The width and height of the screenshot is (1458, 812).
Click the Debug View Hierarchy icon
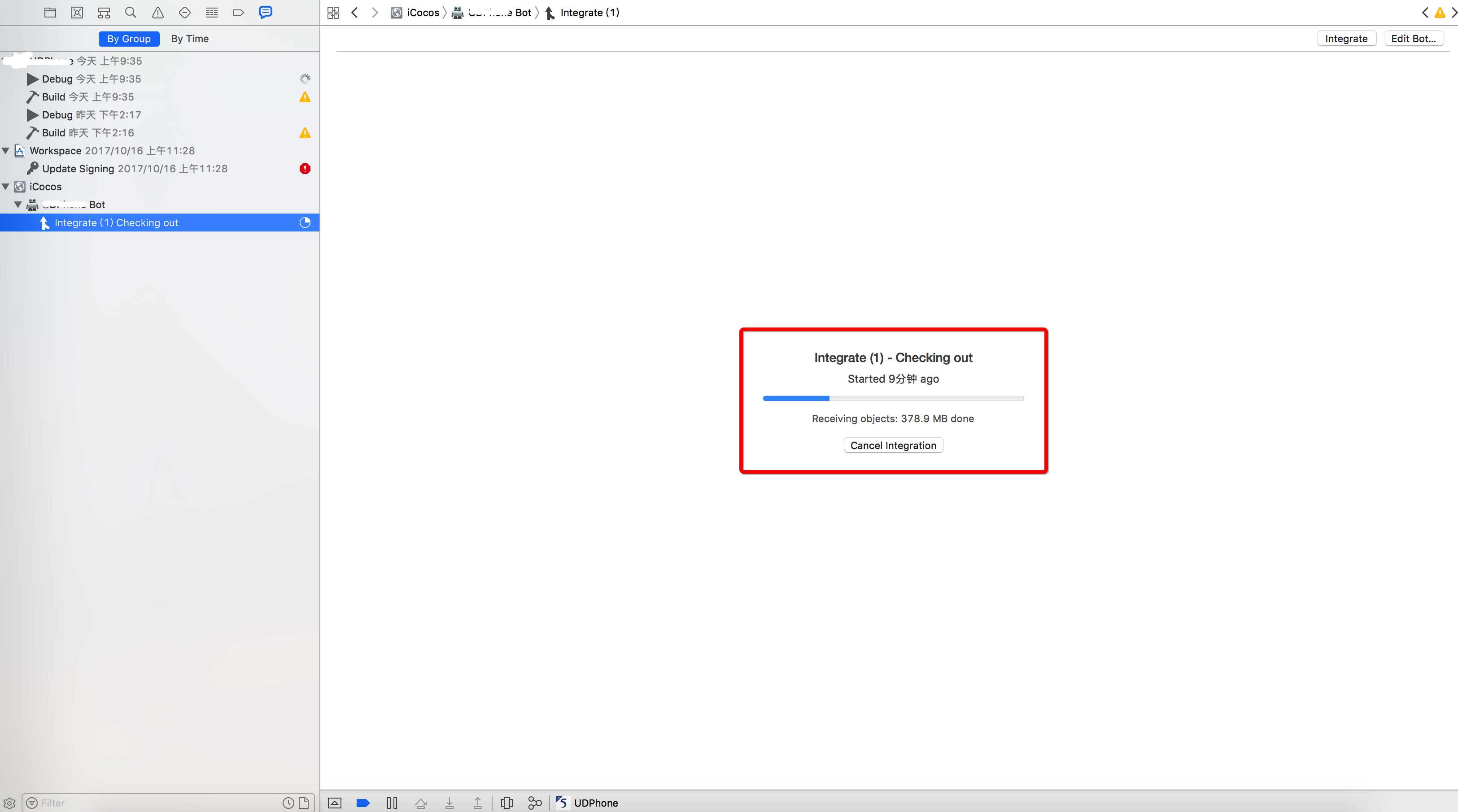tap(506, 803)
